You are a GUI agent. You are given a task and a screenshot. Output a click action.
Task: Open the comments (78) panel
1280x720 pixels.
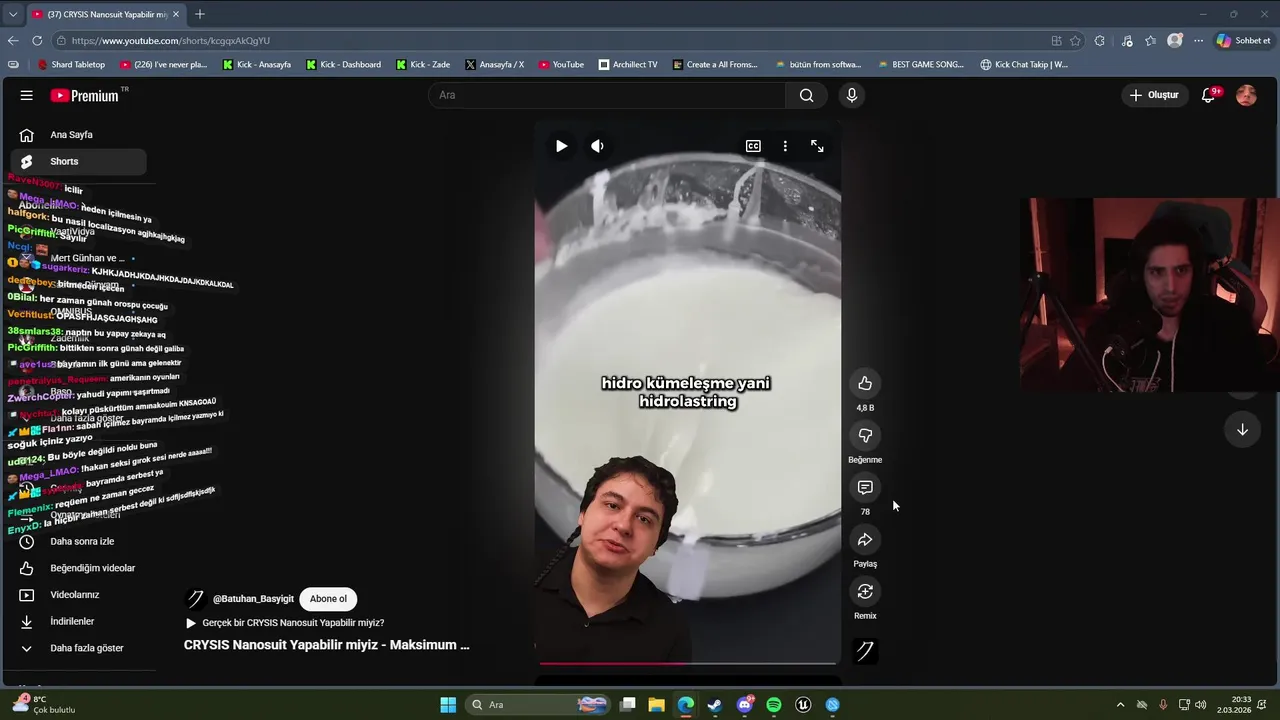tap(865, 488)
